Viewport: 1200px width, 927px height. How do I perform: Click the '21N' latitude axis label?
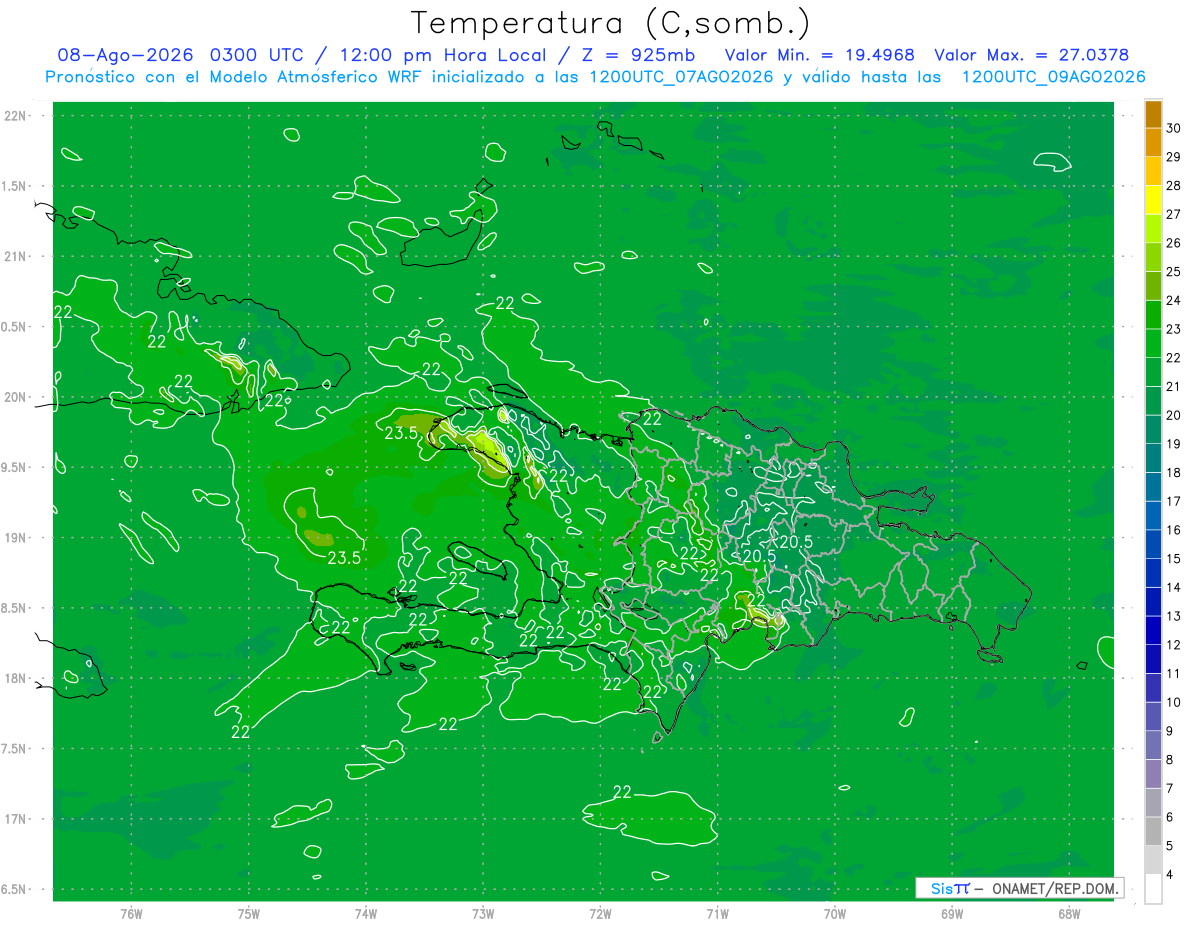[x=15, y=257]
